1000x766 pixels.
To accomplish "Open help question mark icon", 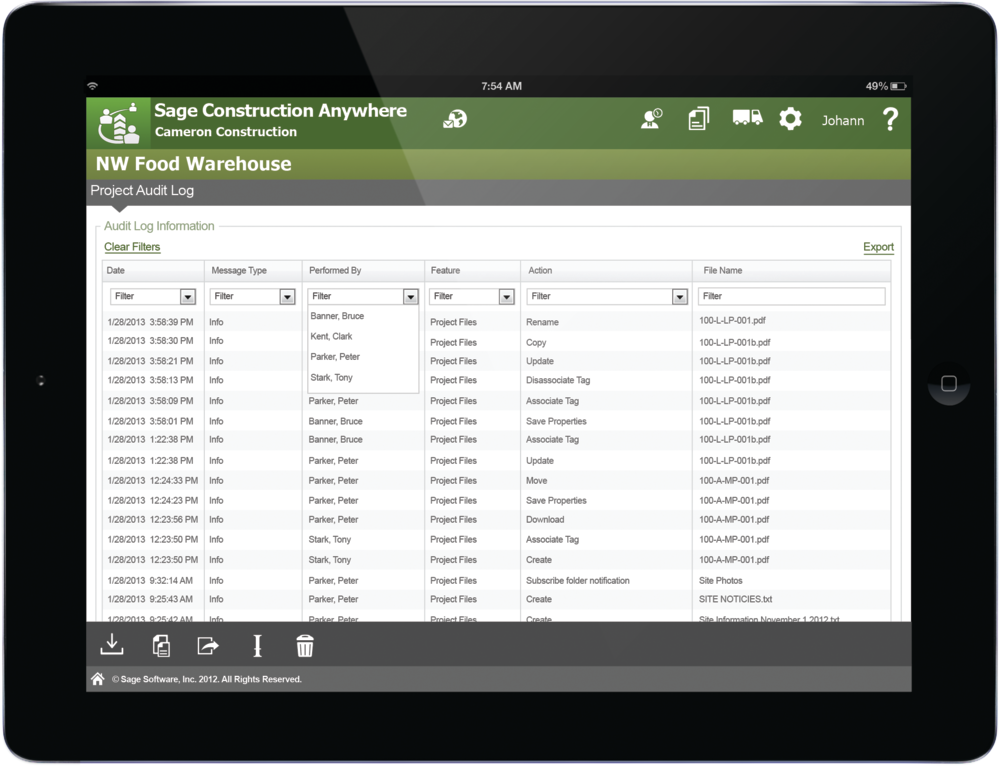I will tap(890, 119).
